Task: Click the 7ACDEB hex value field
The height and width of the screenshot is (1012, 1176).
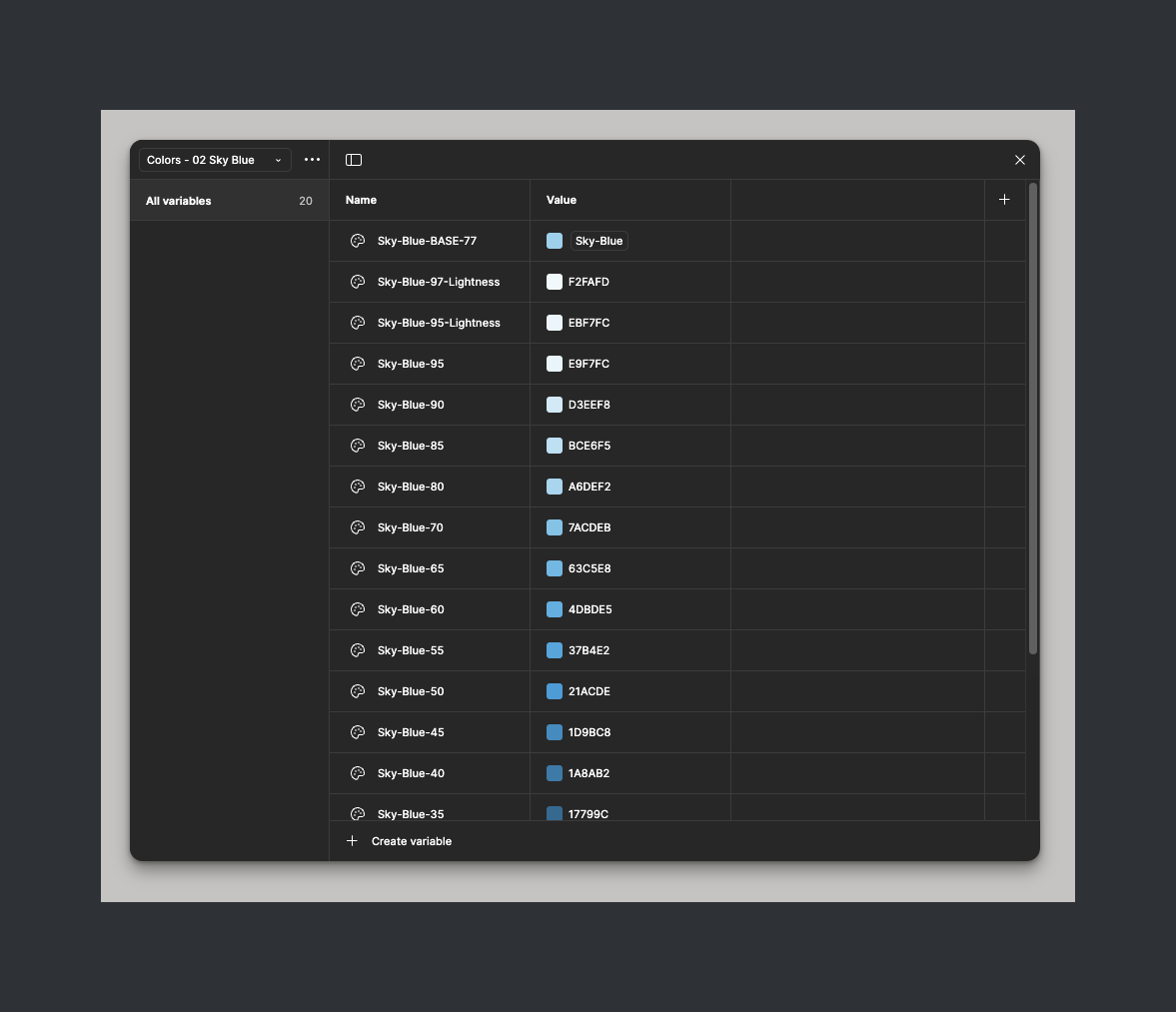Action: (589, 527)
